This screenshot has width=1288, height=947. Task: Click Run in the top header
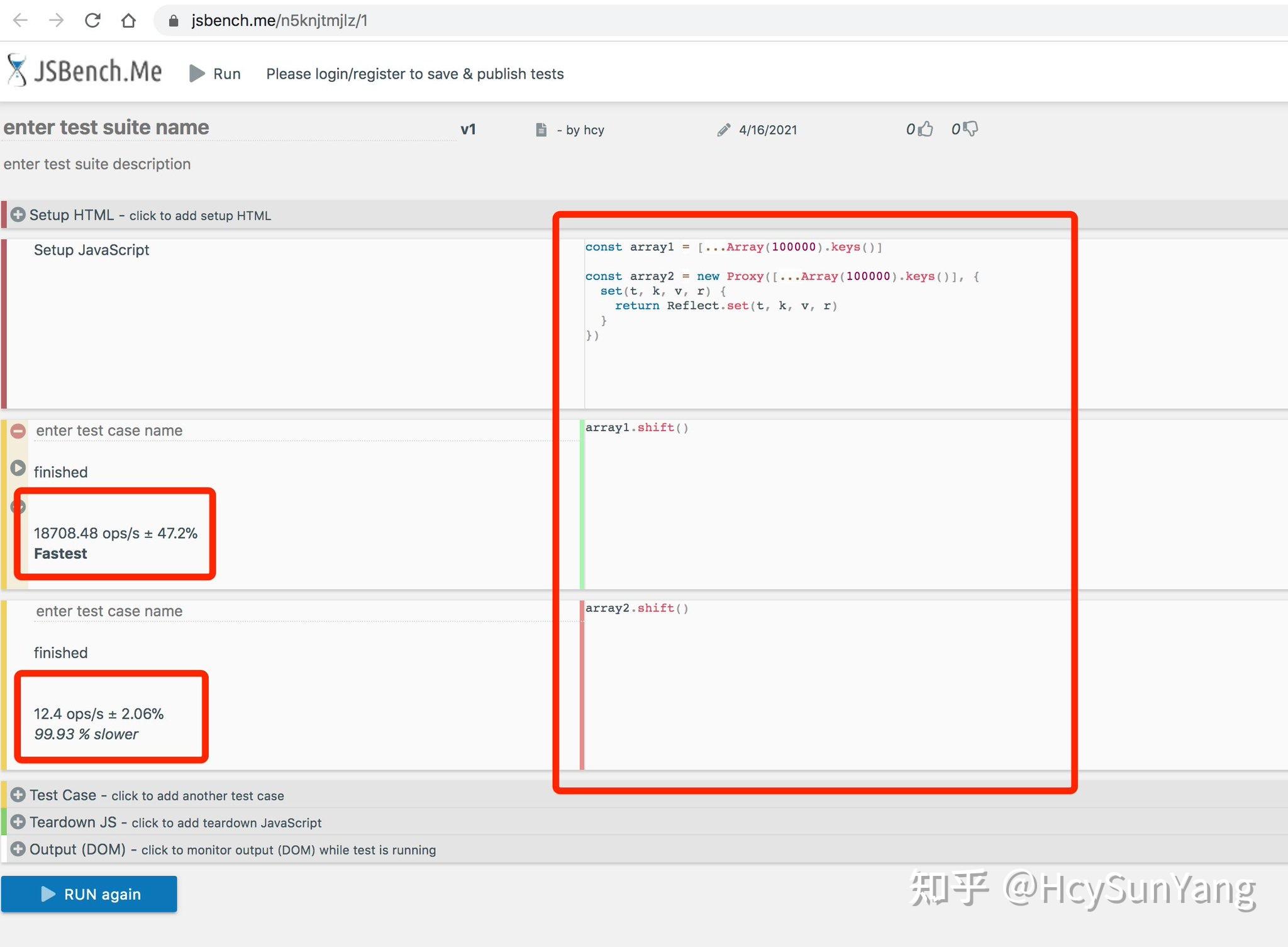point(215,74)
